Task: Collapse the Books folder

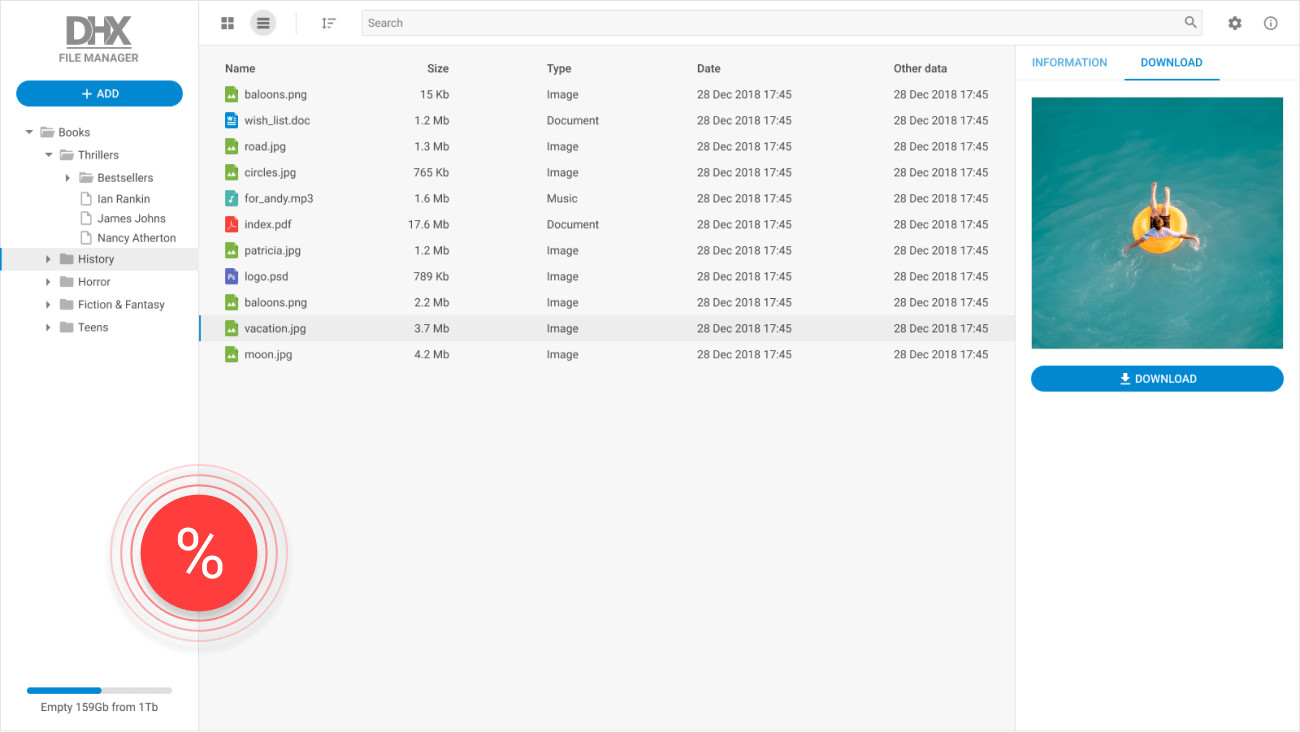Action: [x=29, y=130]
